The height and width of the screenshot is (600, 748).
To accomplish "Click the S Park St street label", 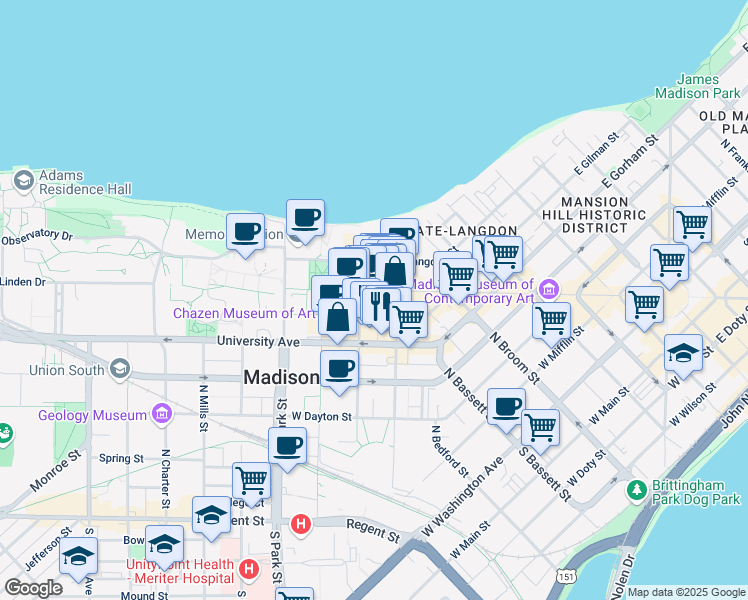I will (276, 557).
